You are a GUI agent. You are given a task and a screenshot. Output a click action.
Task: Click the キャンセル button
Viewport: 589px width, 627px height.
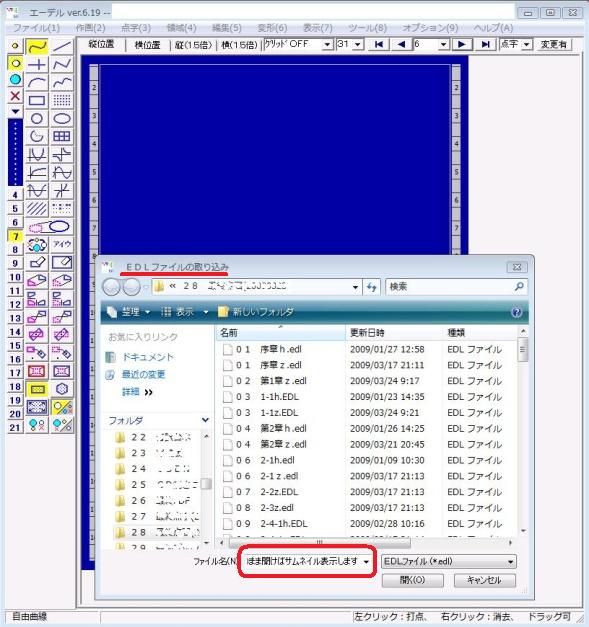coord(484,580)
